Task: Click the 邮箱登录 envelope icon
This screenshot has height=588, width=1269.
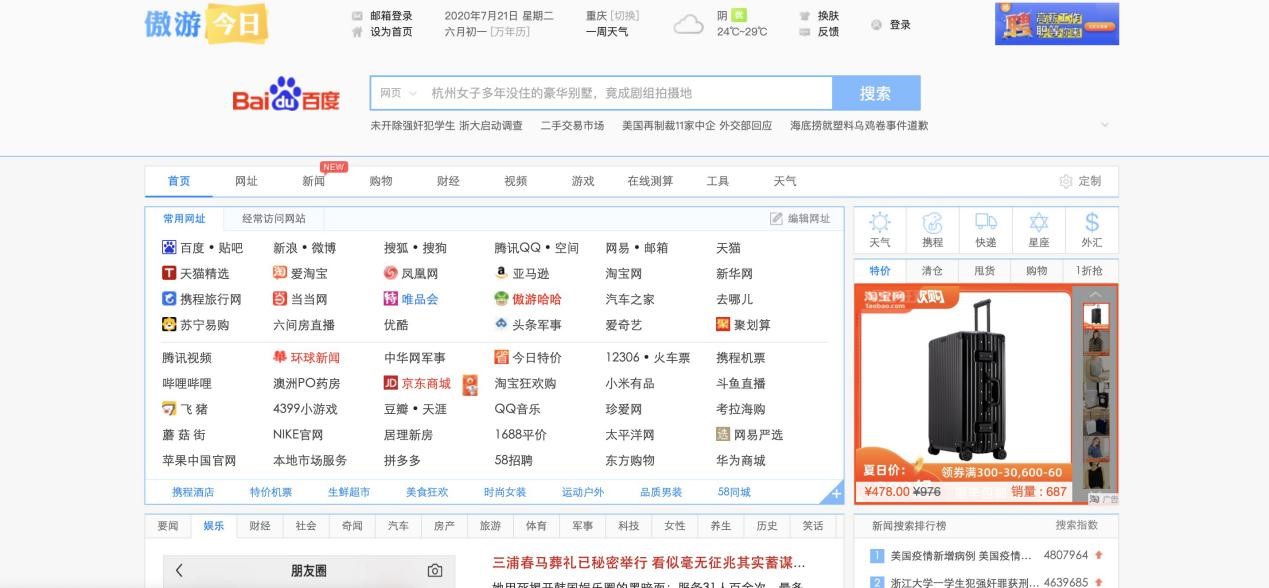Action: tap(357, 16)
